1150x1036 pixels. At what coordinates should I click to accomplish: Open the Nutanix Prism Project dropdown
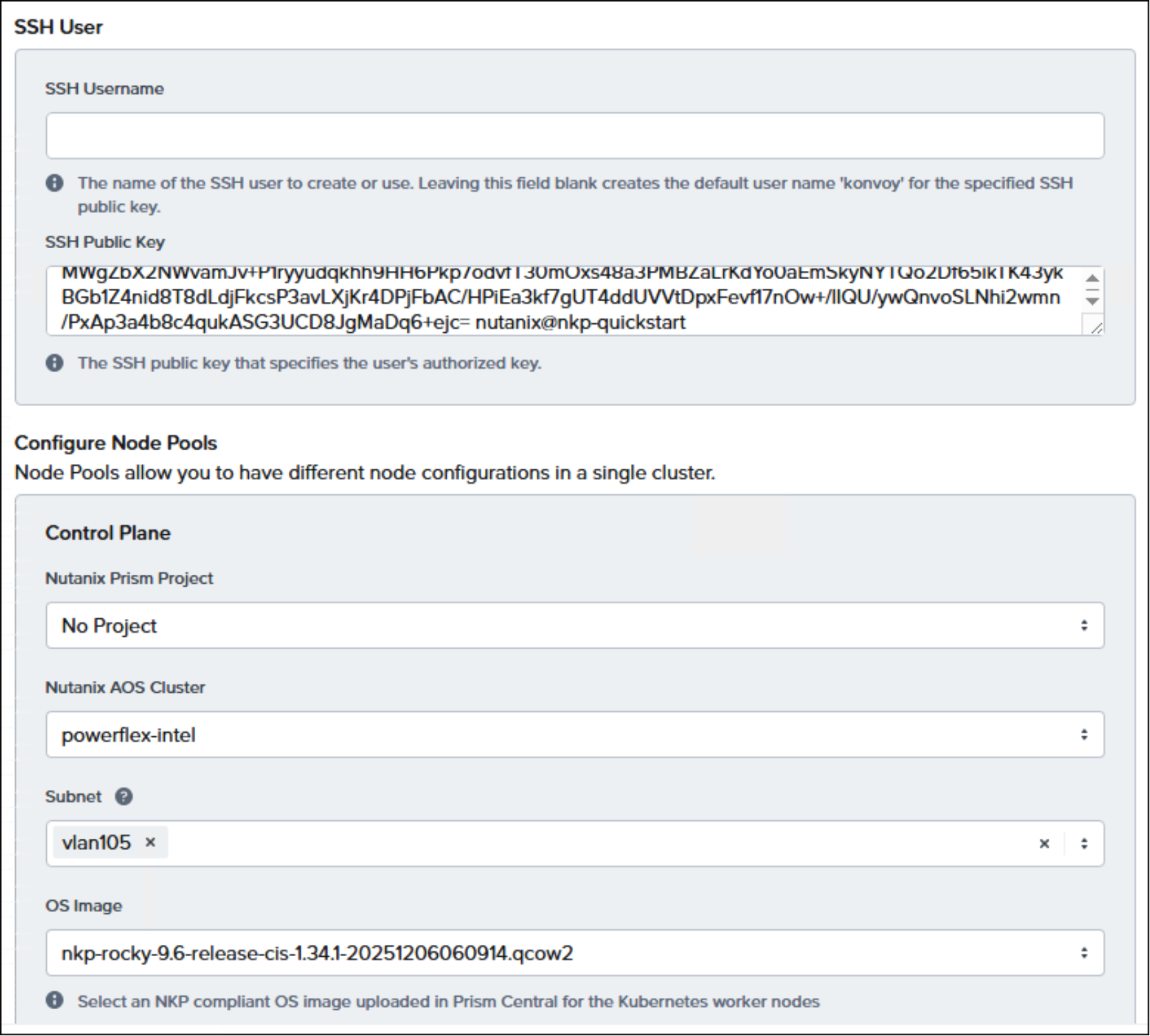575,626
